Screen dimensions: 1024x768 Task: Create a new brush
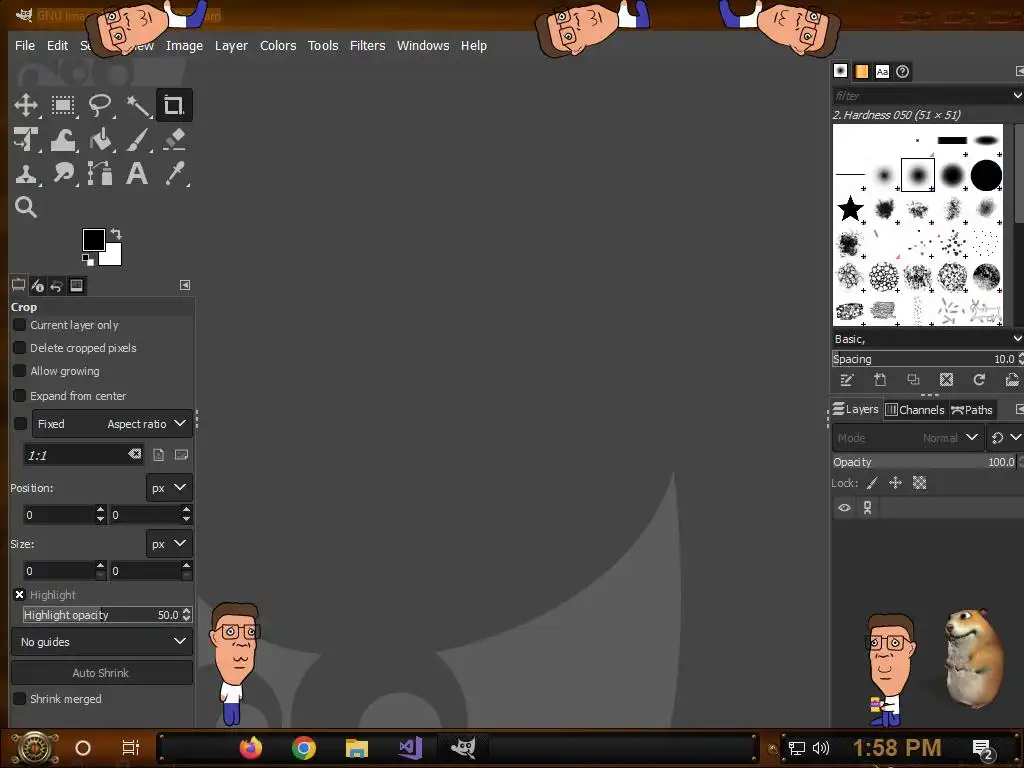click(x=880, y=380)
